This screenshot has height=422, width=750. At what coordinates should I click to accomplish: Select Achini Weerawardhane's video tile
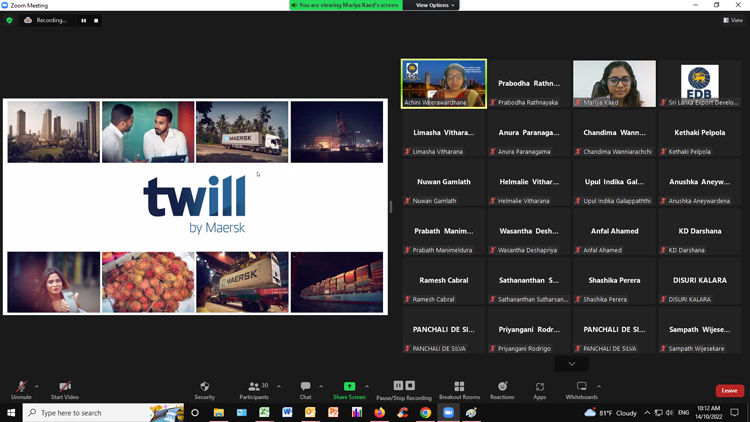click(444, 84)
